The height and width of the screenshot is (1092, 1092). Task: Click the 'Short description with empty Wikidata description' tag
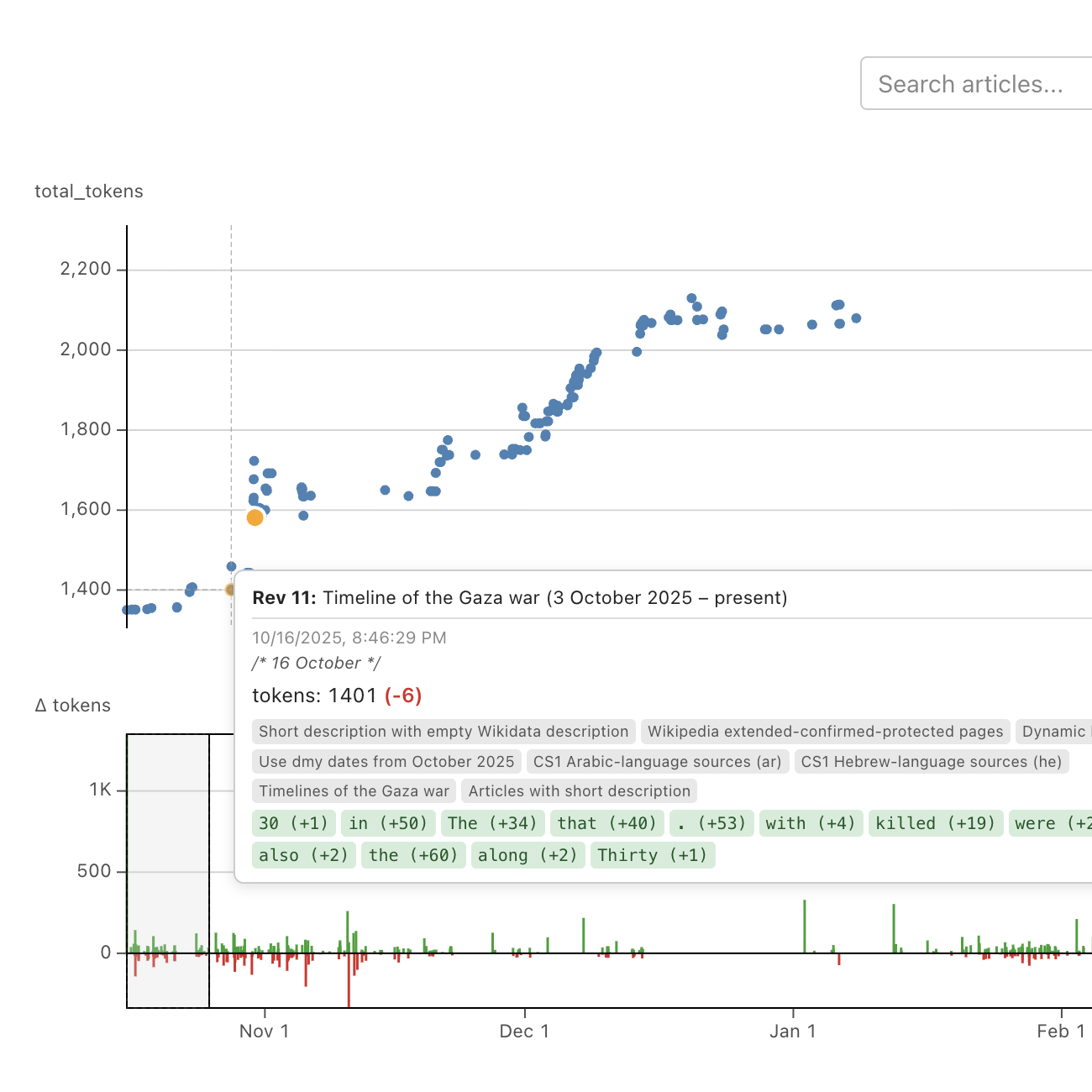coord(444,732)
